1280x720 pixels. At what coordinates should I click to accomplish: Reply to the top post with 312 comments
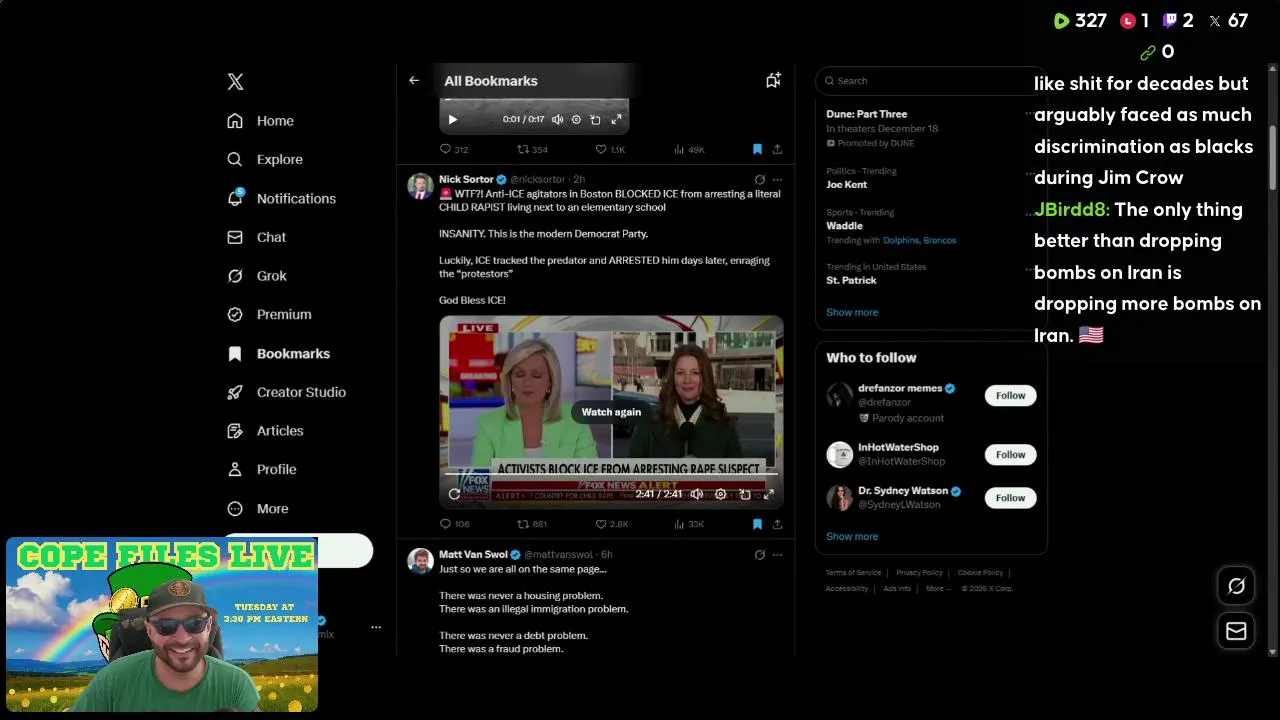point(454,149)
